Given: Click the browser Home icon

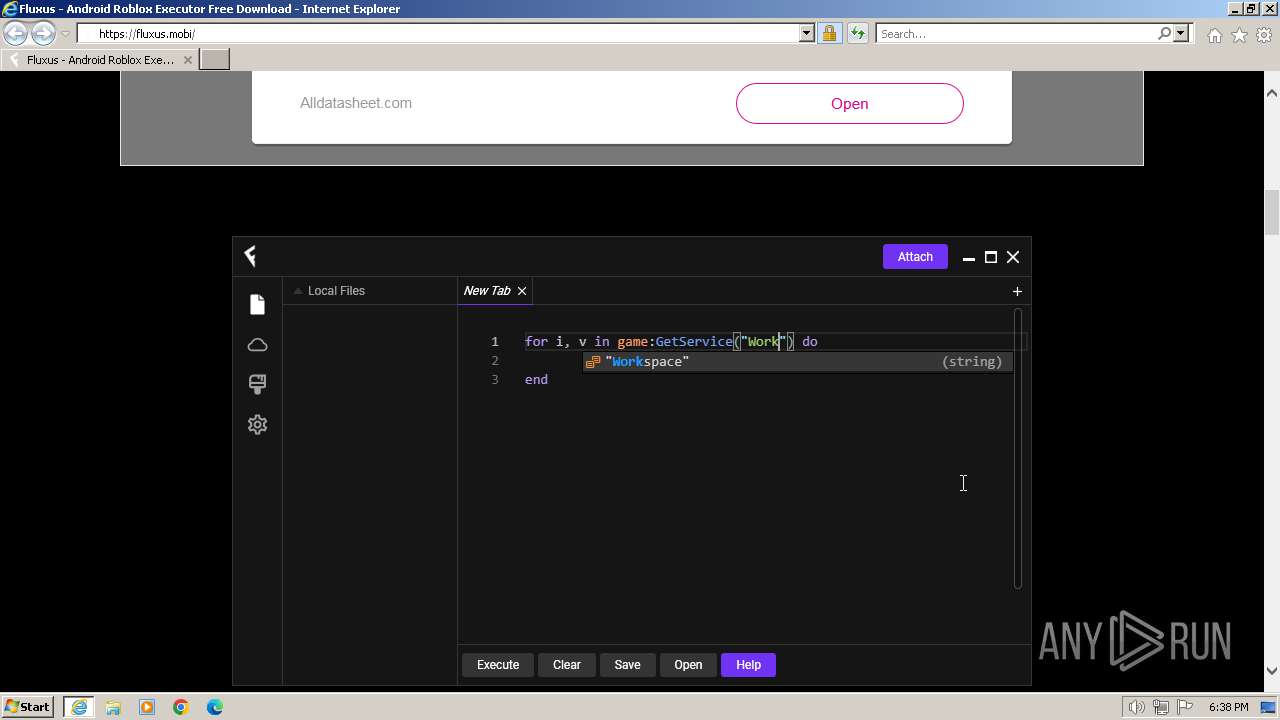Looking at the screenshot, I should pyautogui.click(x=1214, y=35).
